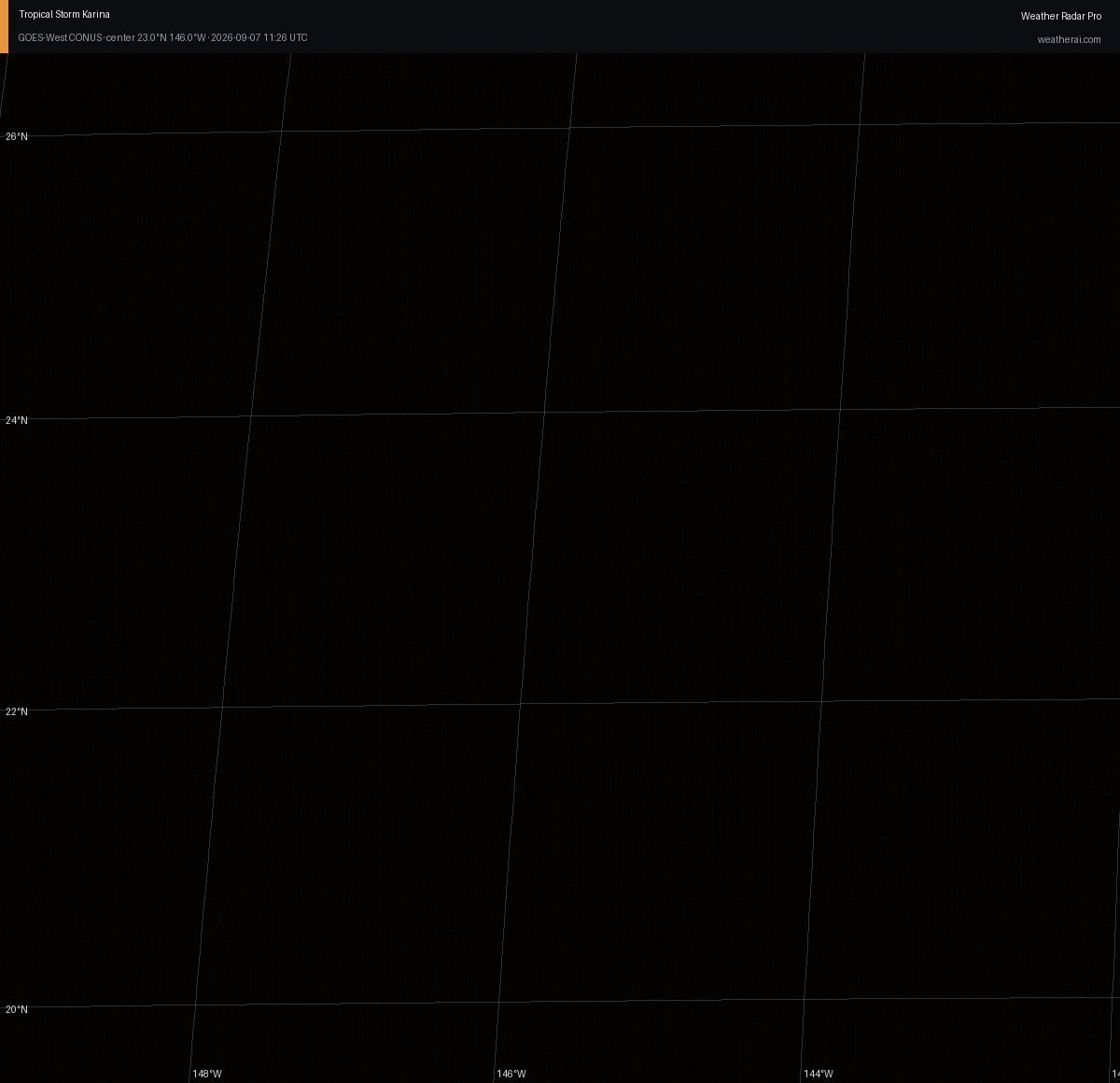Image resolution: width=1120 pixels, height=1083 pixels.
Task: Click the 148°W longitude label
Action: pos(207,1074)
